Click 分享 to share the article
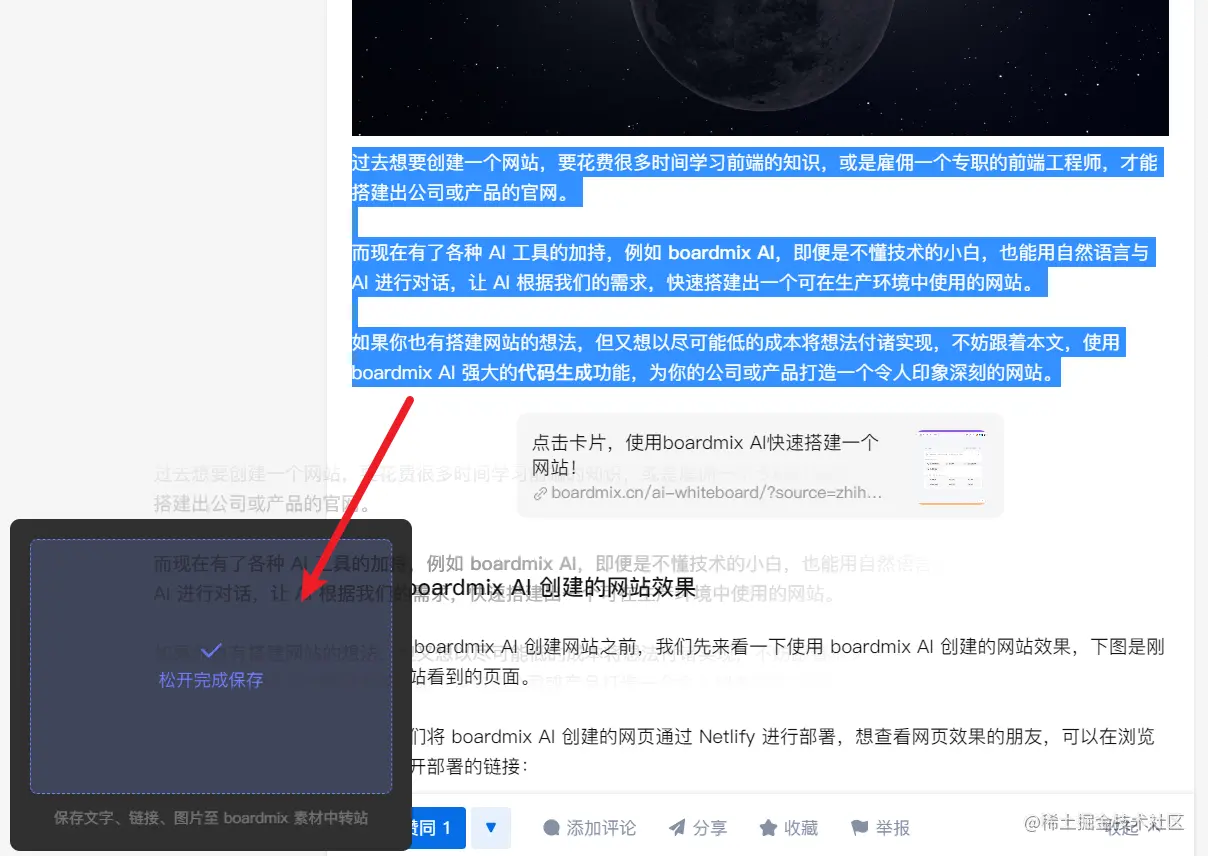This screenshot has height=856, width=1208. pyautogui.click(x=698, y=828)
